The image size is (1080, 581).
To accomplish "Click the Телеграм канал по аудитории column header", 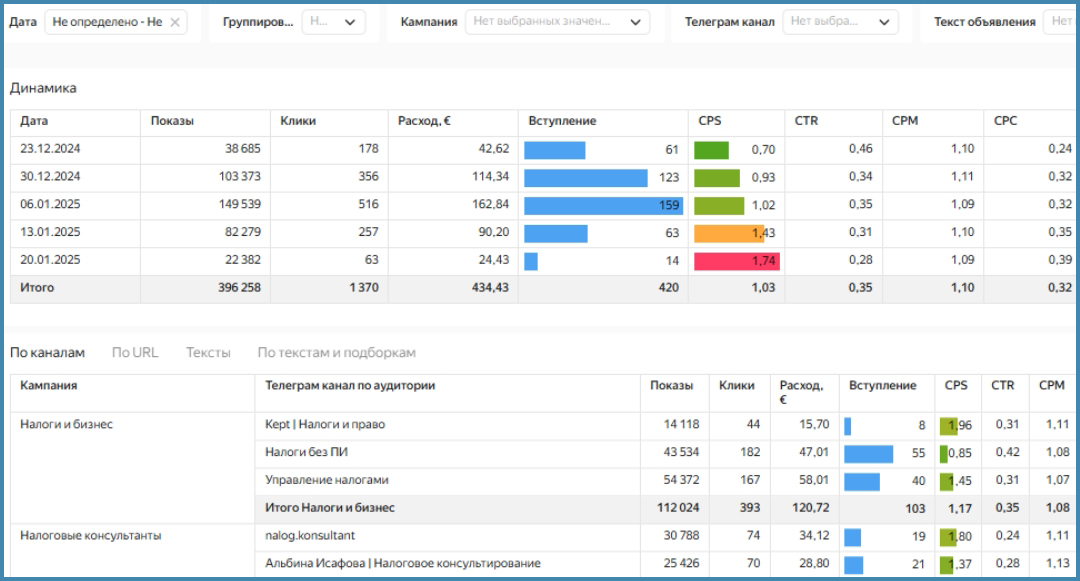I will [350, 386].
